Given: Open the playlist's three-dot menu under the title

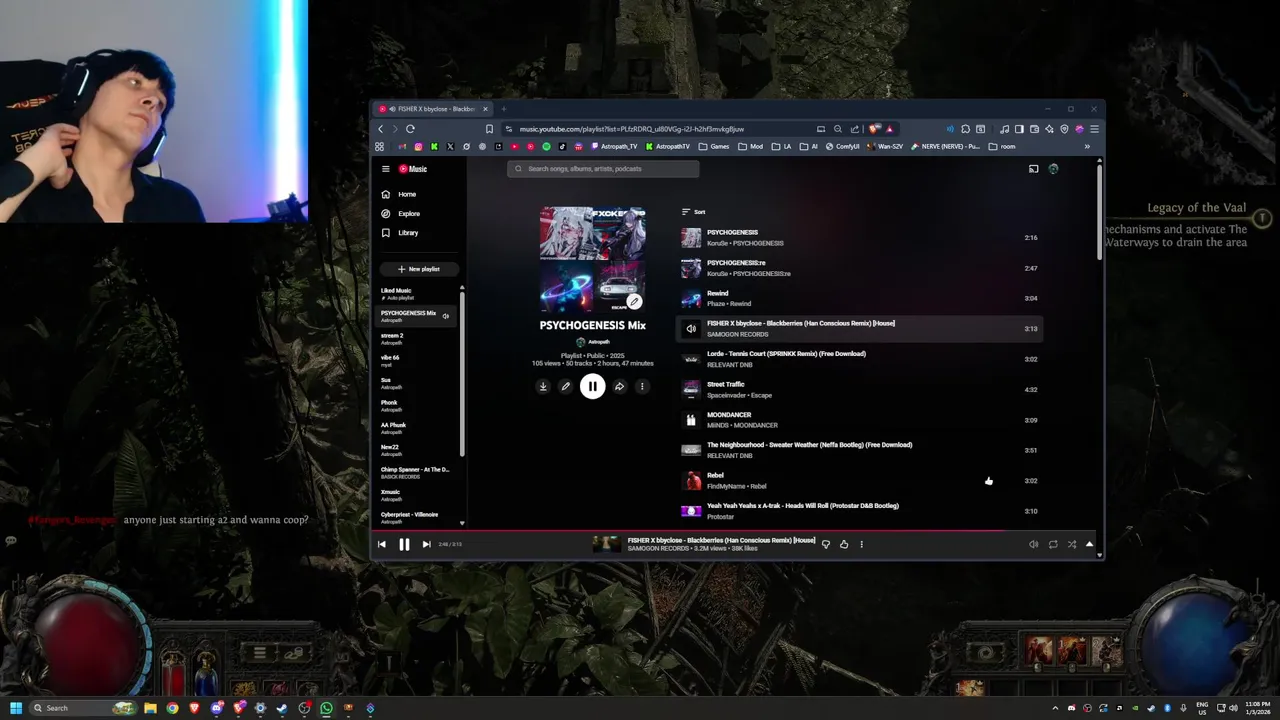Looking at the screenshot, I should click(642, 386).
